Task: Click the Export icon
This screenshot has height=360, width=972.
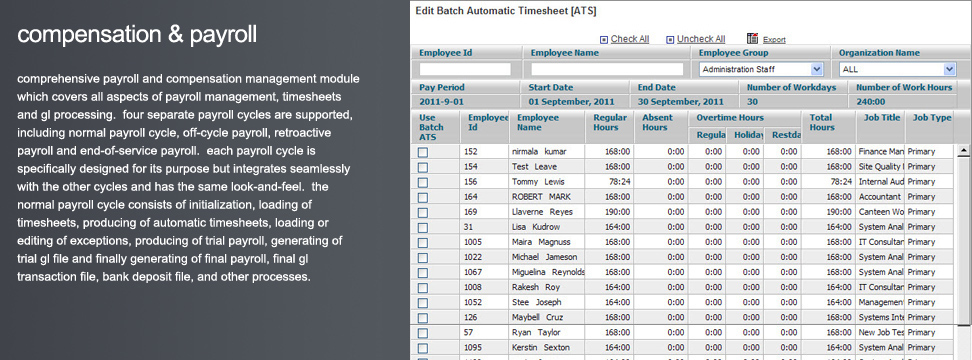Action: [753, 38]
